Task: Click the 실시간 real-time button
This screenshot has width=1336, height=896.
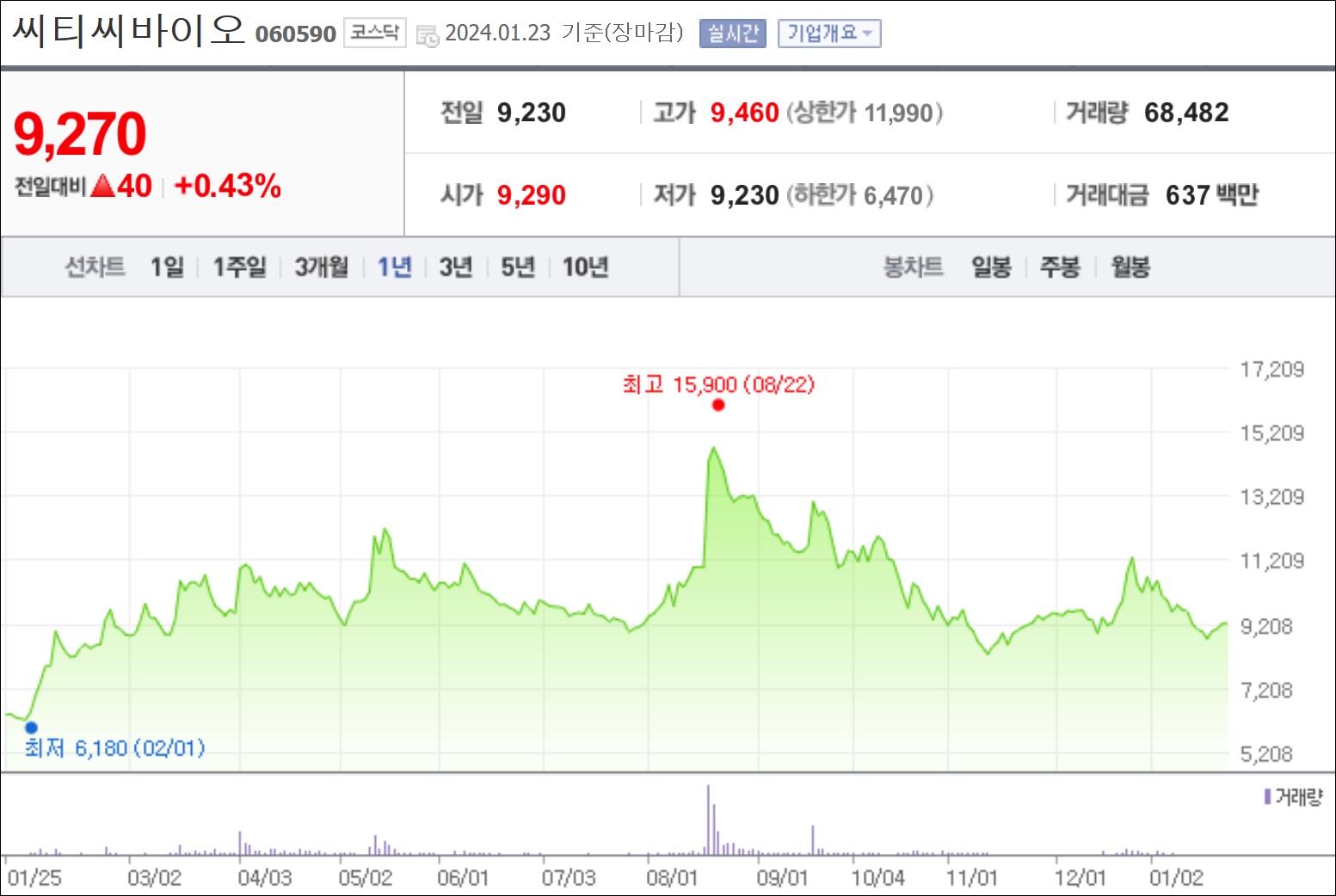Action: click(x=732, y=34)
